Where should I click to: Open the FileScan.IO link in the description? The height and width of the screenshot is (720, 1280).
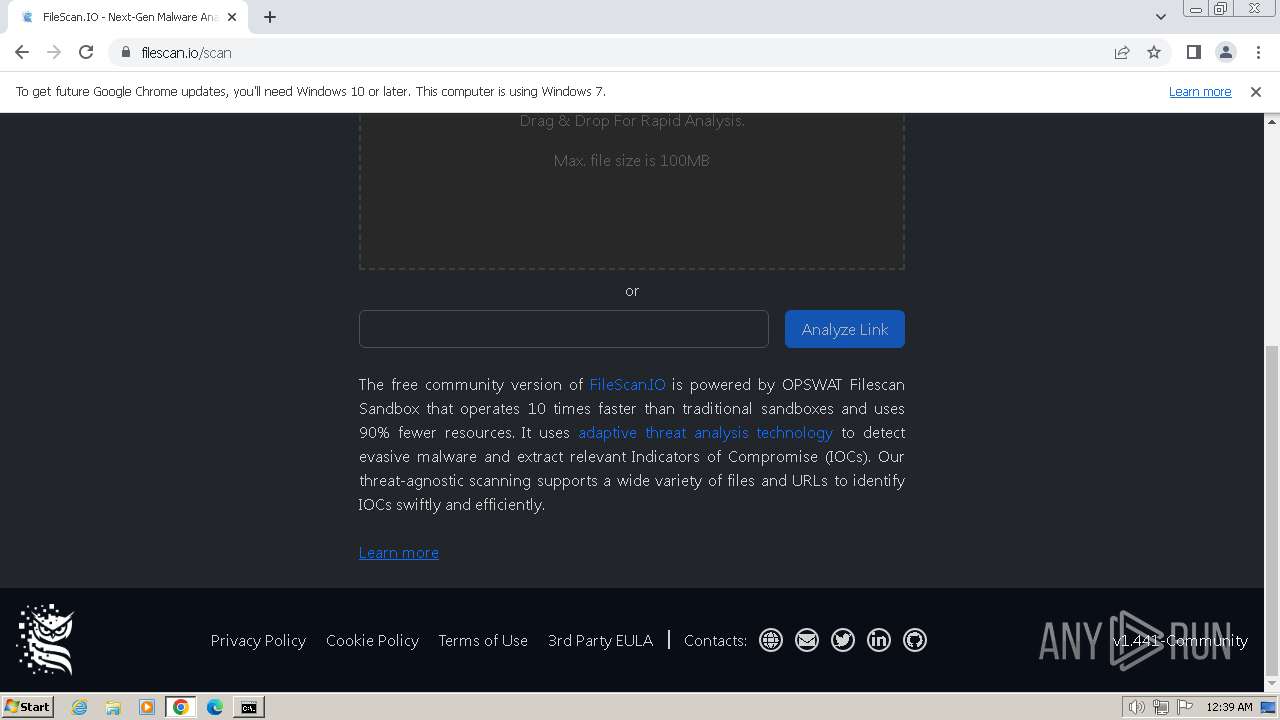tap(627, 384)
